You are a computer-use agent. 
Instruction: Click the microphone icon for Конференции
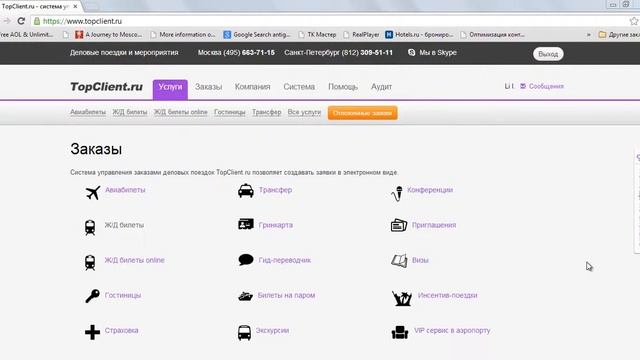point(397,194)
